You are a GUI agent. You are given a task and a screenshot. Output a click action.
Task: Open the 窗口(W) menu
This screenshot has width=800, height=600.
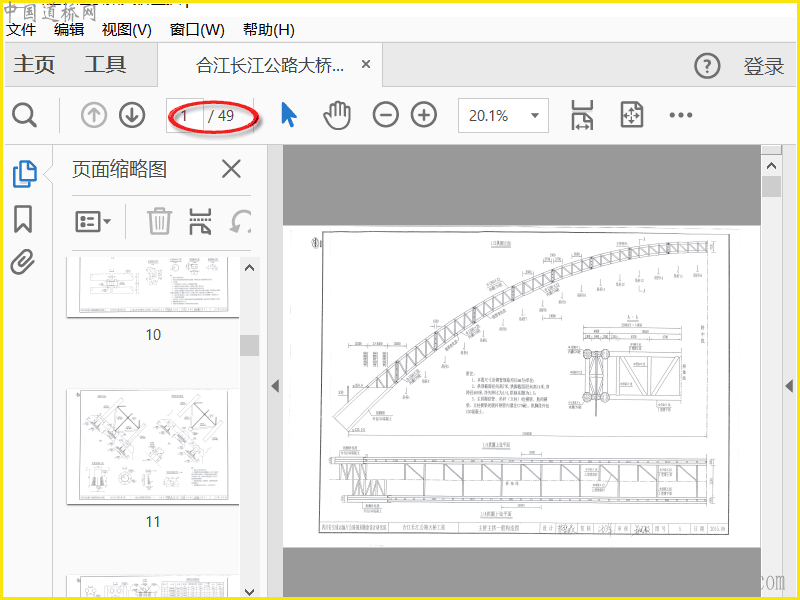[197, 30]
